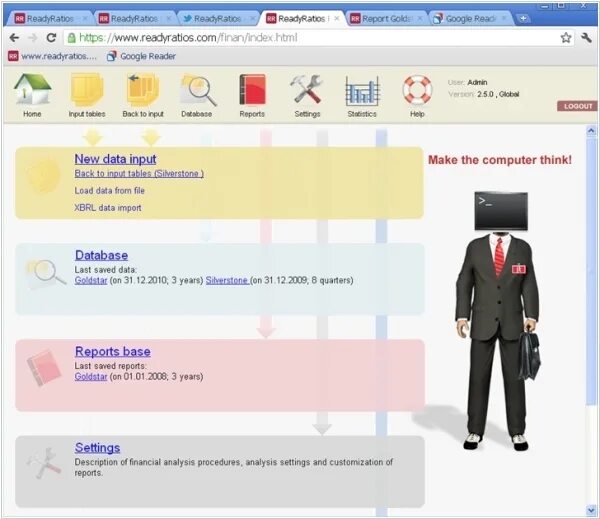Switch to the Google Reader tab
Screen dimensions: 600x519
[x=470, y=18]
